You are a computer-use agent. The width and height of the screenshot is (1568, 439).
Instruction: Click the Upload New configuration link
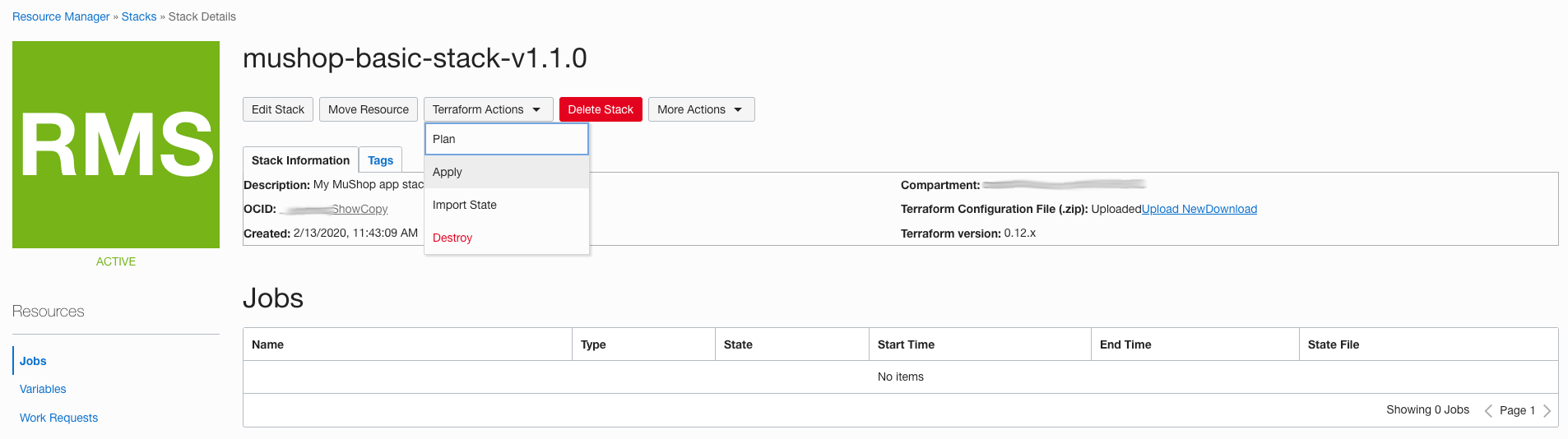1173,209
